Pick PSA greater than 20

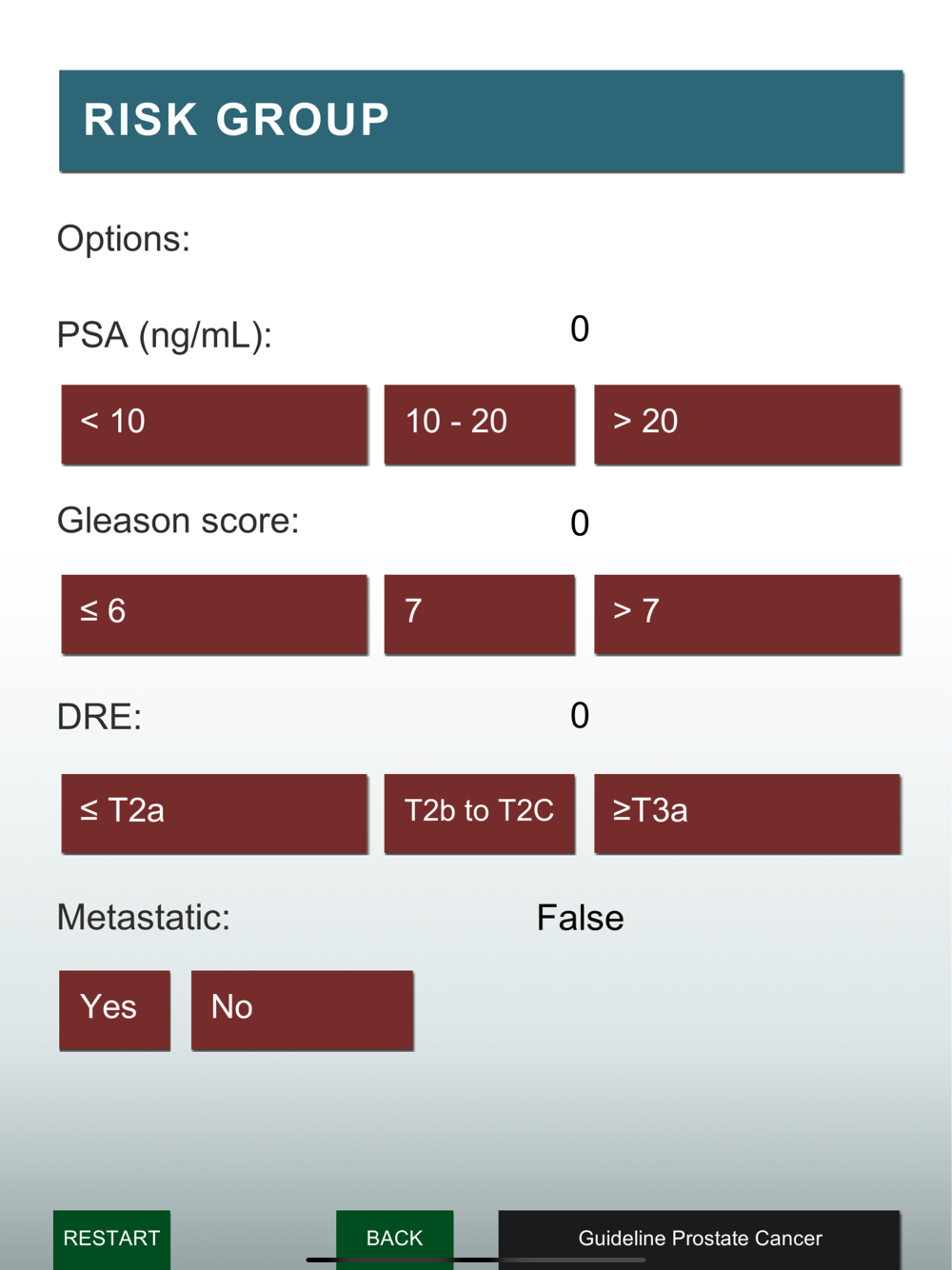coord(747,425)
